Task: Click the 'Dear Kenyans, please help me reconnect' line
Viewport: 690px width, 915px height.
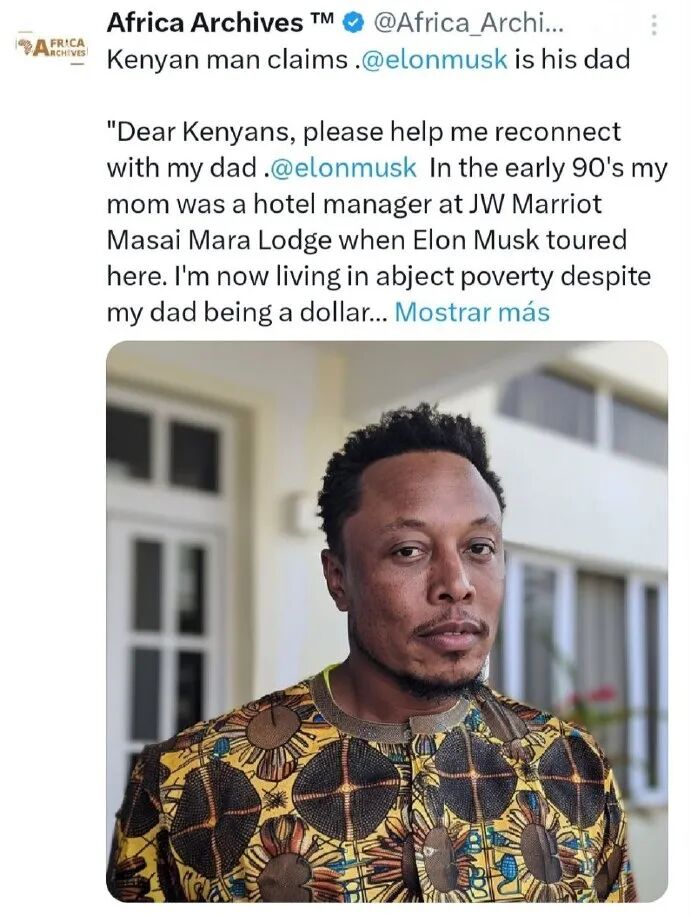Action: coord(364,132)
